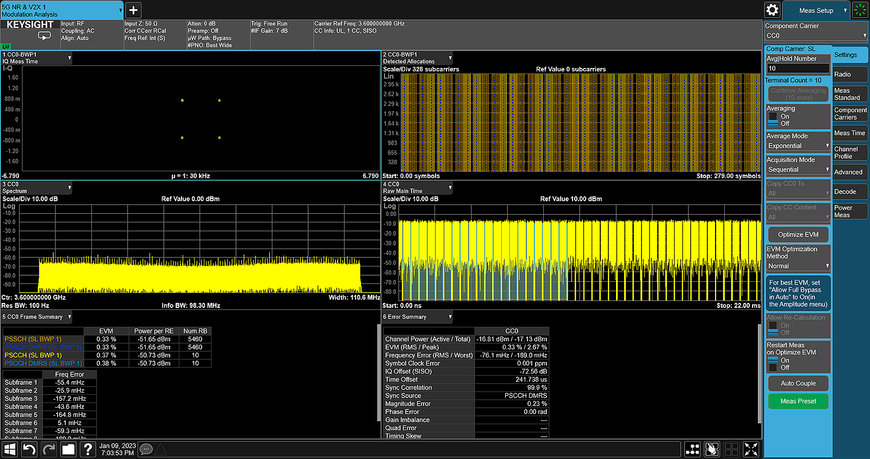Viewport: 870px width, 459px height.
Task: Redo the last action
Action: tap(49, 449)
